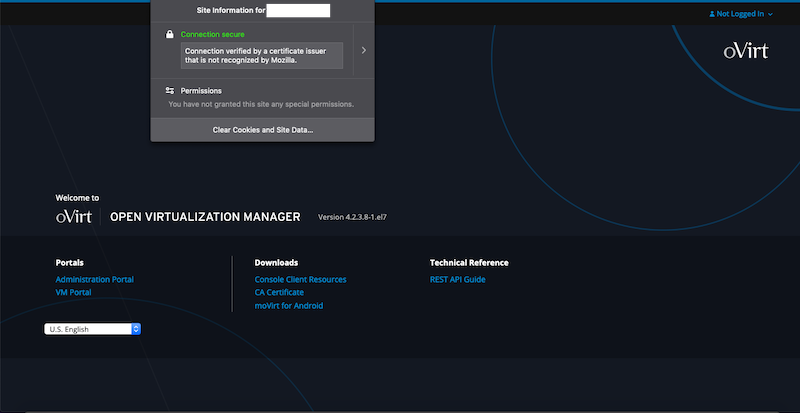Screen dimensions: 800x413
Task: Click the Permissions label in popup
Action: pos(201,90)
